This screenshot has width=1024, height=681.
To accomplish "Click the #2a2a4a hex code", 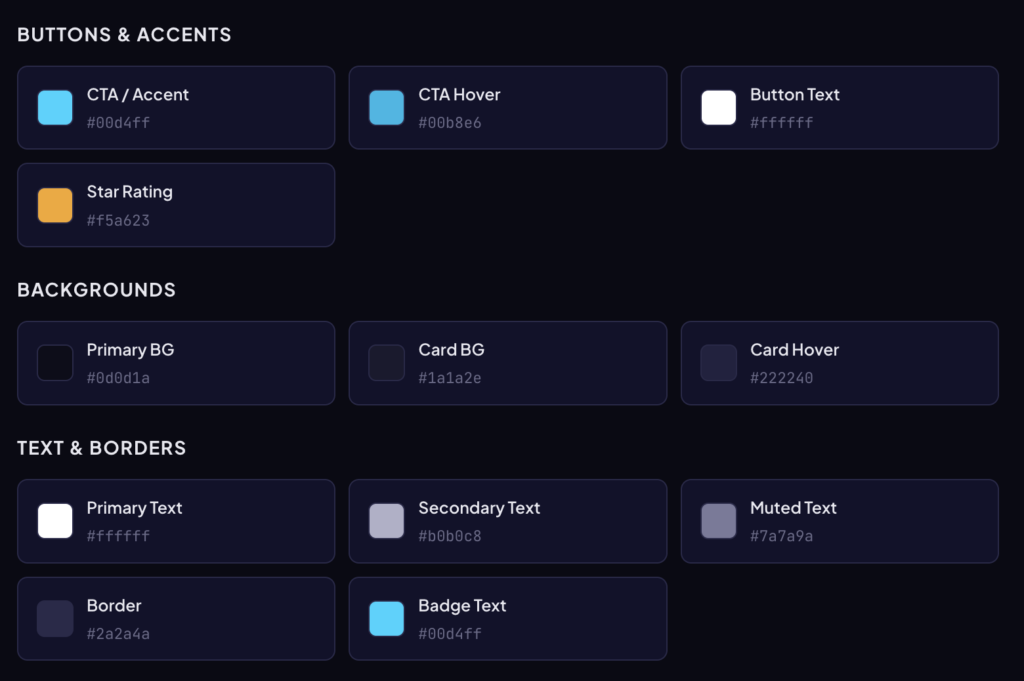I will [x=118, y=633].
